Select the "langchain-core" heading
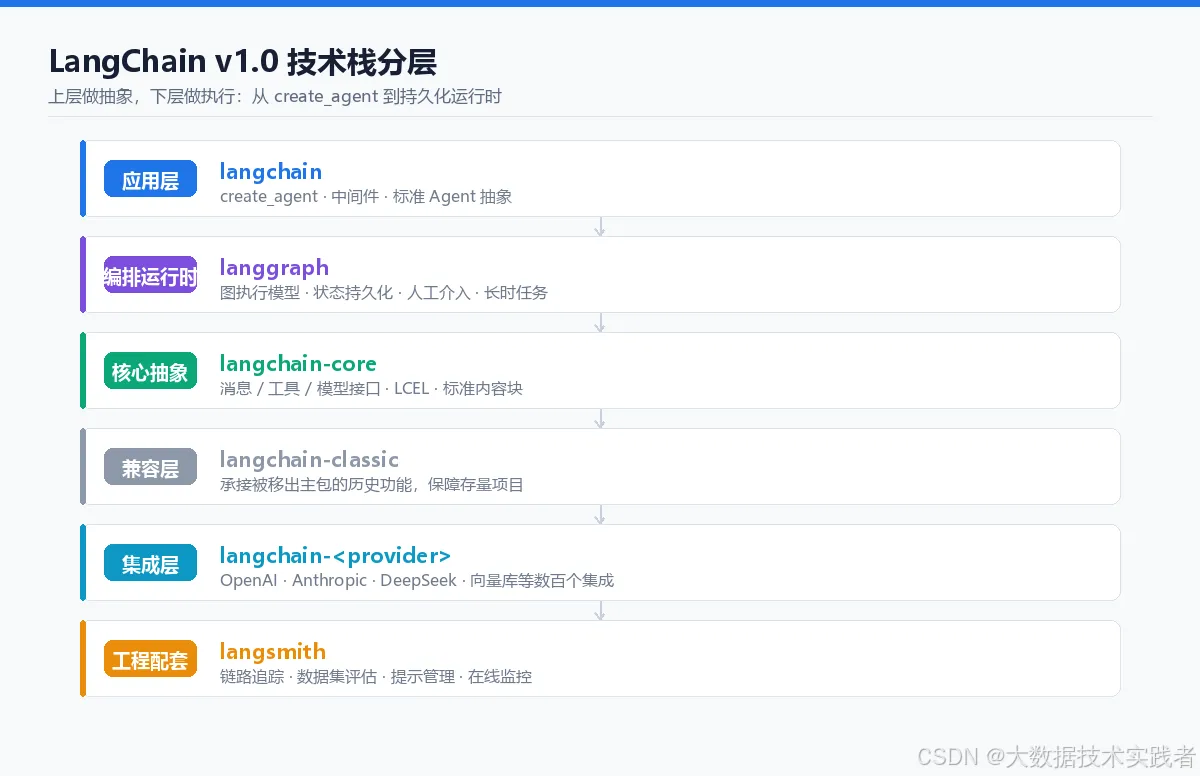The width and height of the screenshot is (1200, 776). pos(298,363)
